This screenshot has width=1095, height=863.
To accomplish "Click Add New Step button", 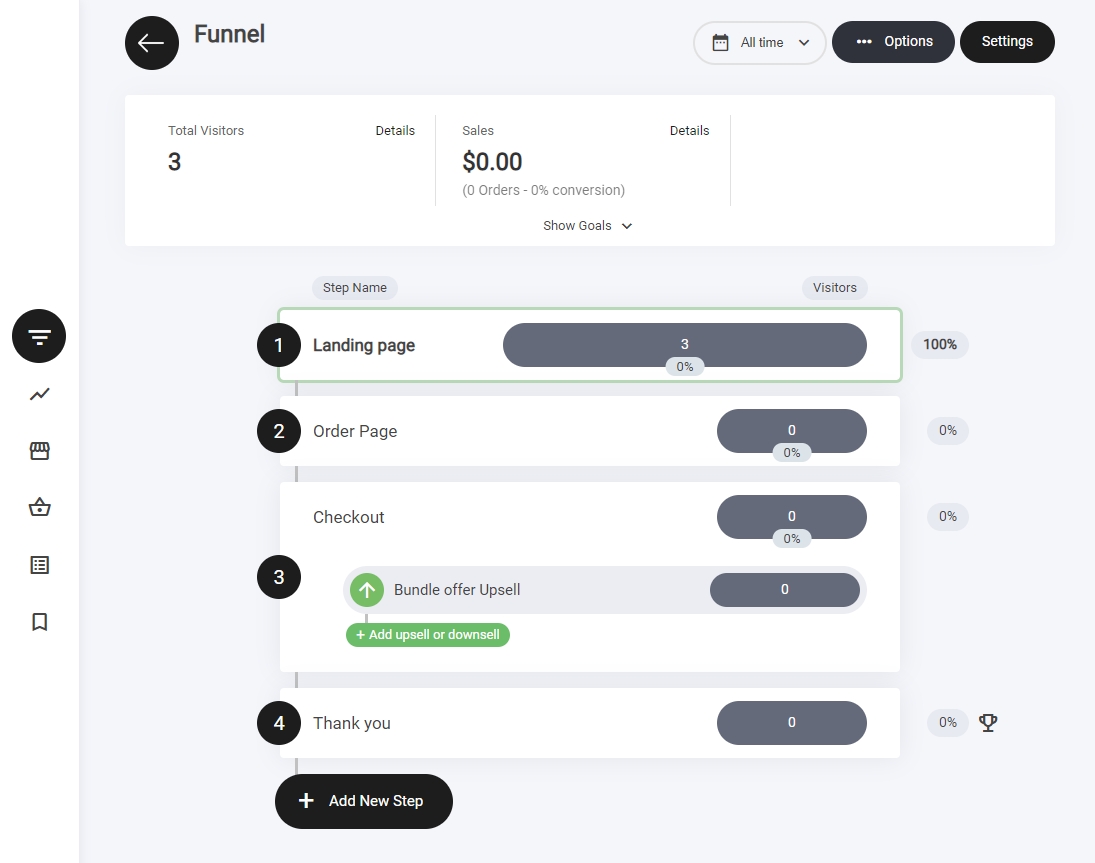I will click(364, 801).
